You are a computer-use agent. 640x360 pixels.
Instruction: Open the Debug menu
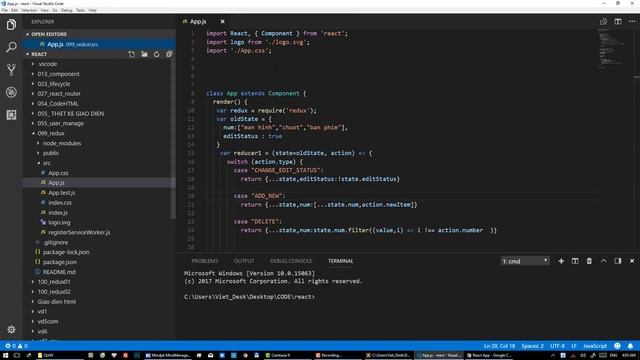(67, 10)
